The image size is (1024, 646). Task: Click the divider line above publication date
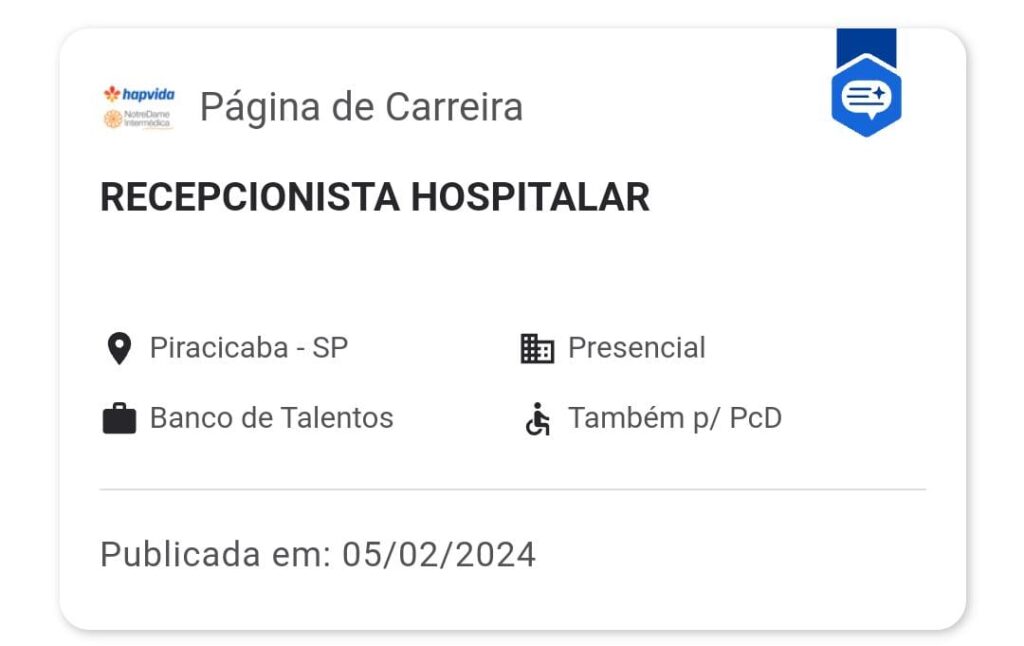(x=513, y=489)
